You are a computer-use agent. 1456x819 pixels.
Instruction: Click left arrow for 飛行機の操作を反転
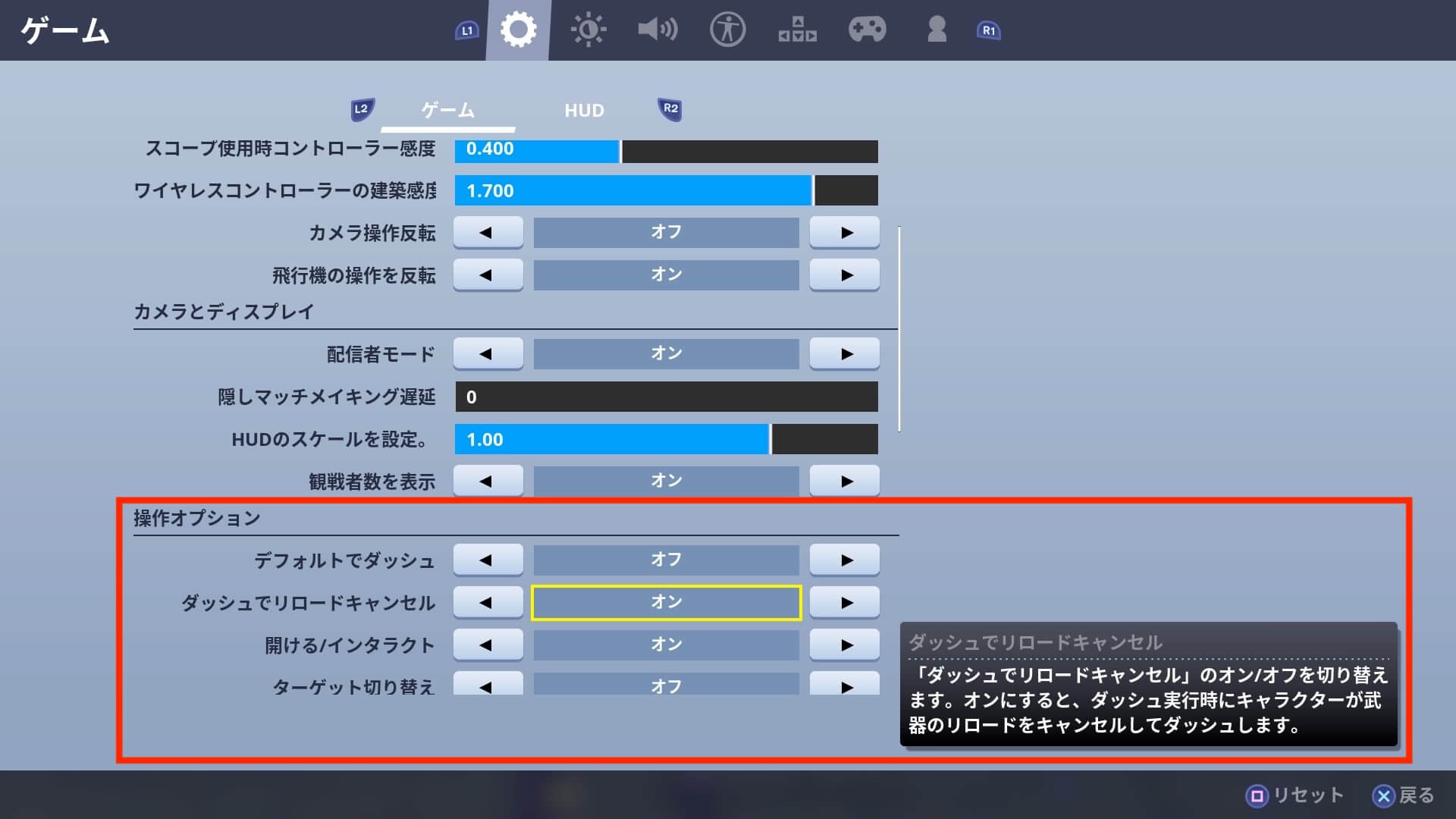488,275
